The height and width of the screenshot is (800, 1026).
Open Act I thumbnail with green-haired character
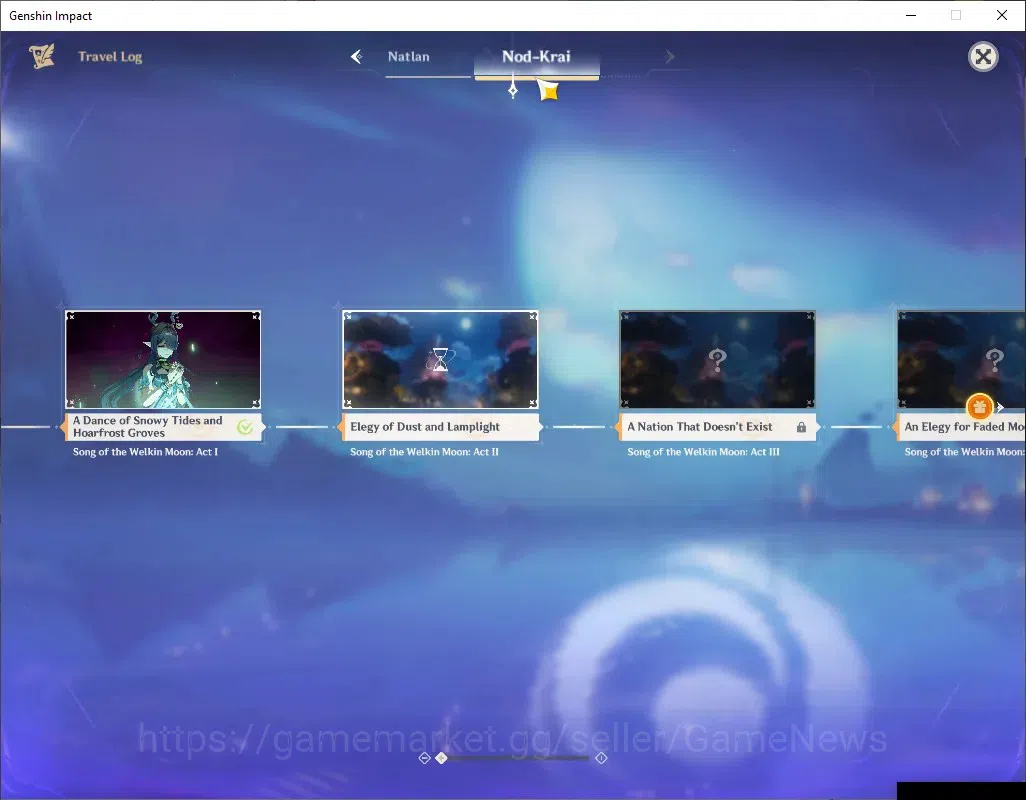(x=163, y=360)
